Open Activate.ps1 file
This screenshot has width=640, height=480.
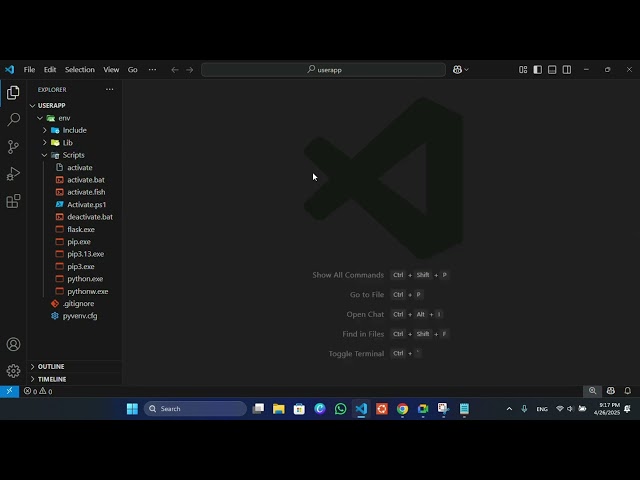tap(74, 204)
